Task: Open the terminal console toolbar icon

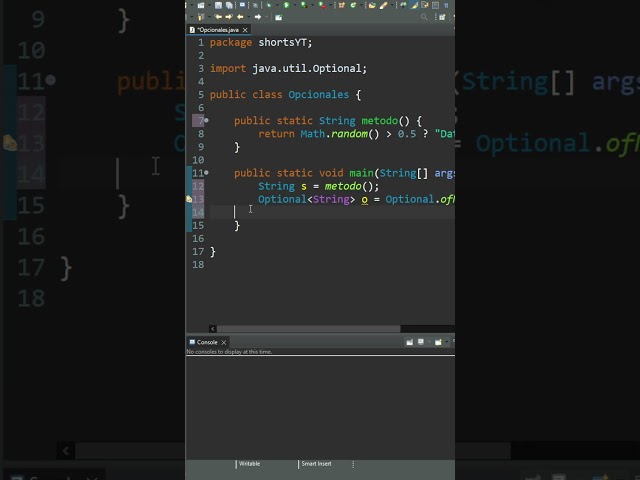Action: coord(242,5)
